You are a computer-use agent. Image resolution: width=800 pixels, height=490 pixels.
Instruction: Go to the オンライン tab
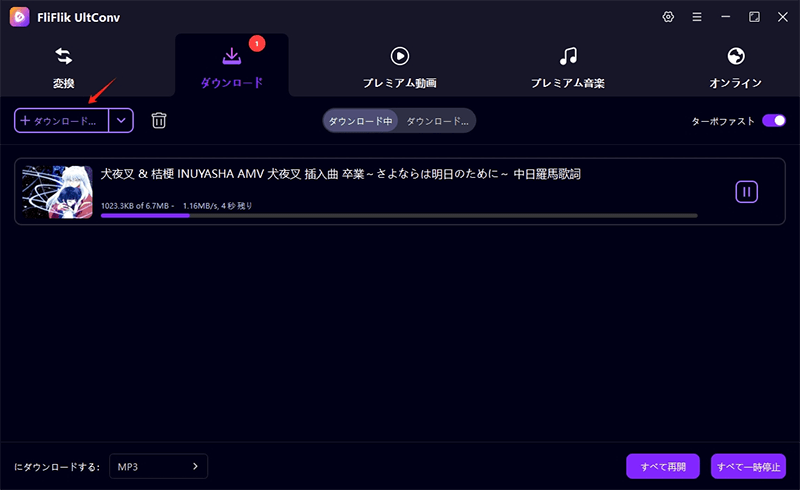(x=735, y=68)
